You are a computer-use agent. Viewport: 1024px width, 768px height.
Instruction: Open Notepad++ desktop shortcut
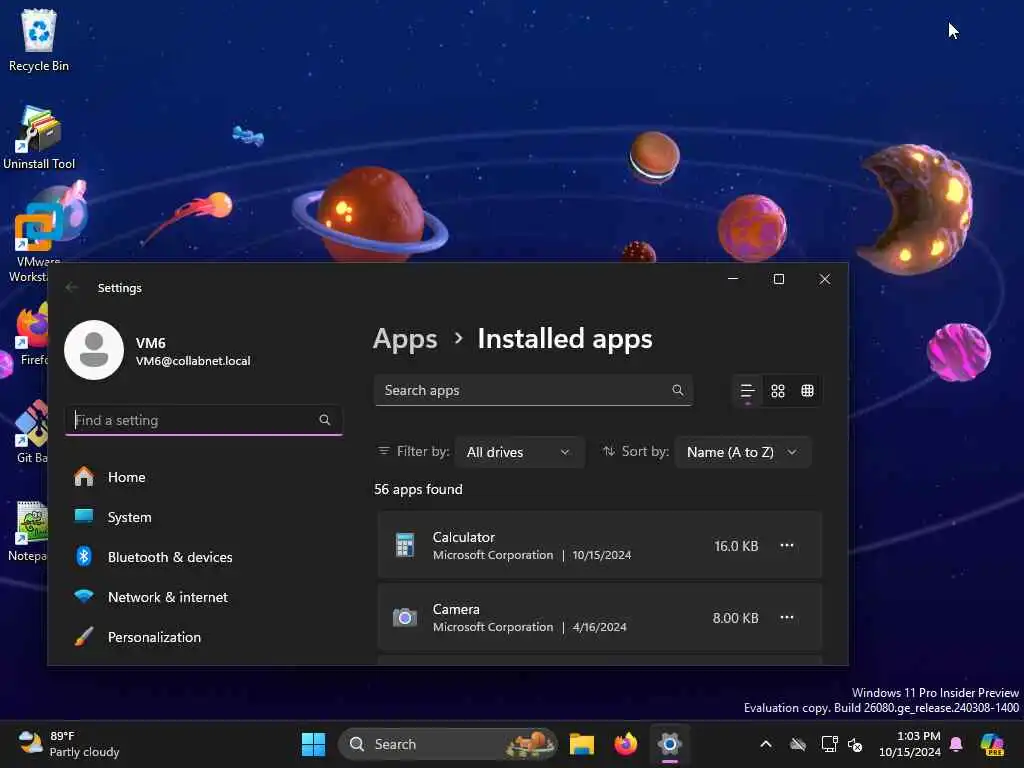point(29,530)
